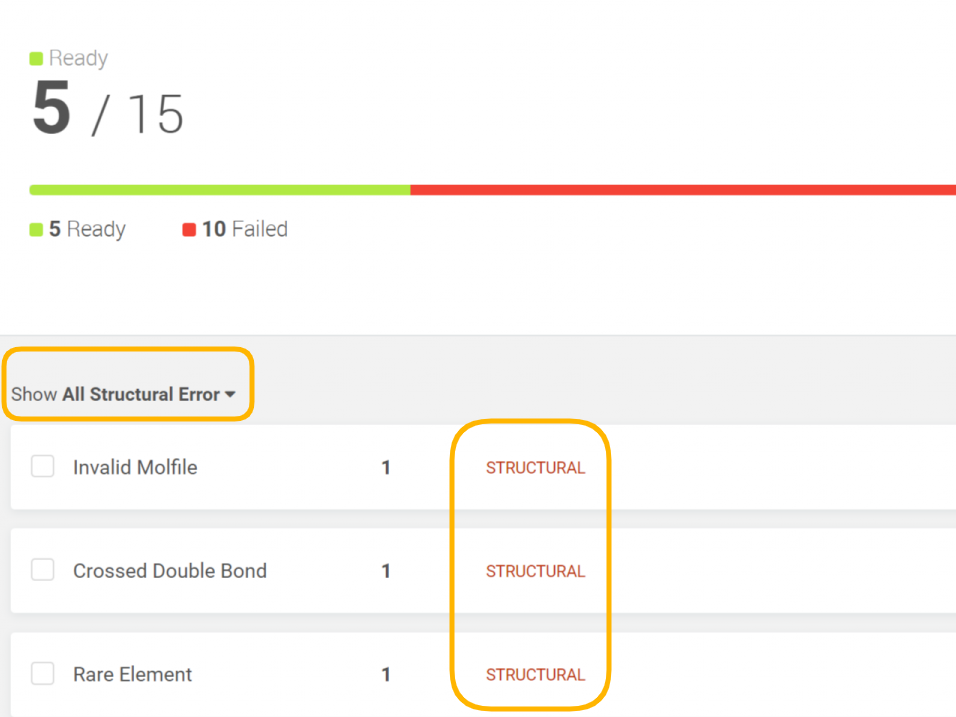956x717 pixels.
Task: Click the STRUCTURAL tag for Rare Element
Action: (x=535, y=675)
